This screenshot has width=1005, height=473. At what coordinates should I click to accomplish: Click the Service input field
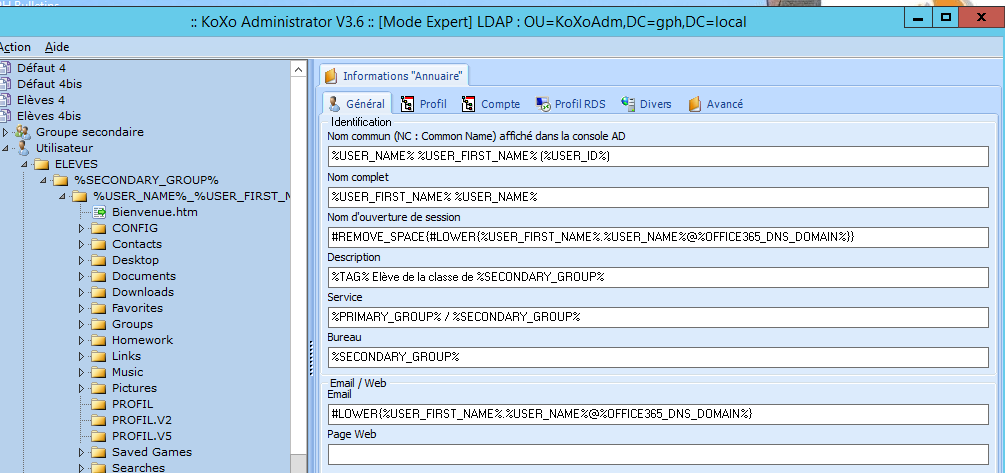tap(658, 317)
